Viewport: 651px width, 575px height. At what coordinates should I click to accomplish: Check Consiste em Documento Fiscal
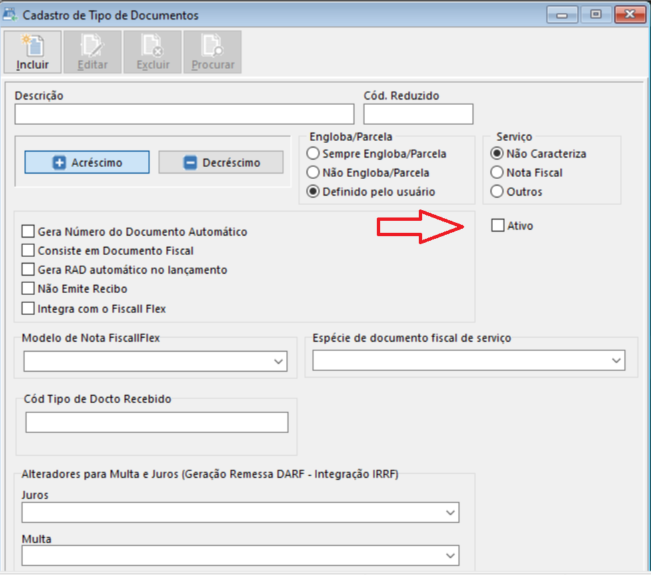pyautogui.click(x=28, y=250)
